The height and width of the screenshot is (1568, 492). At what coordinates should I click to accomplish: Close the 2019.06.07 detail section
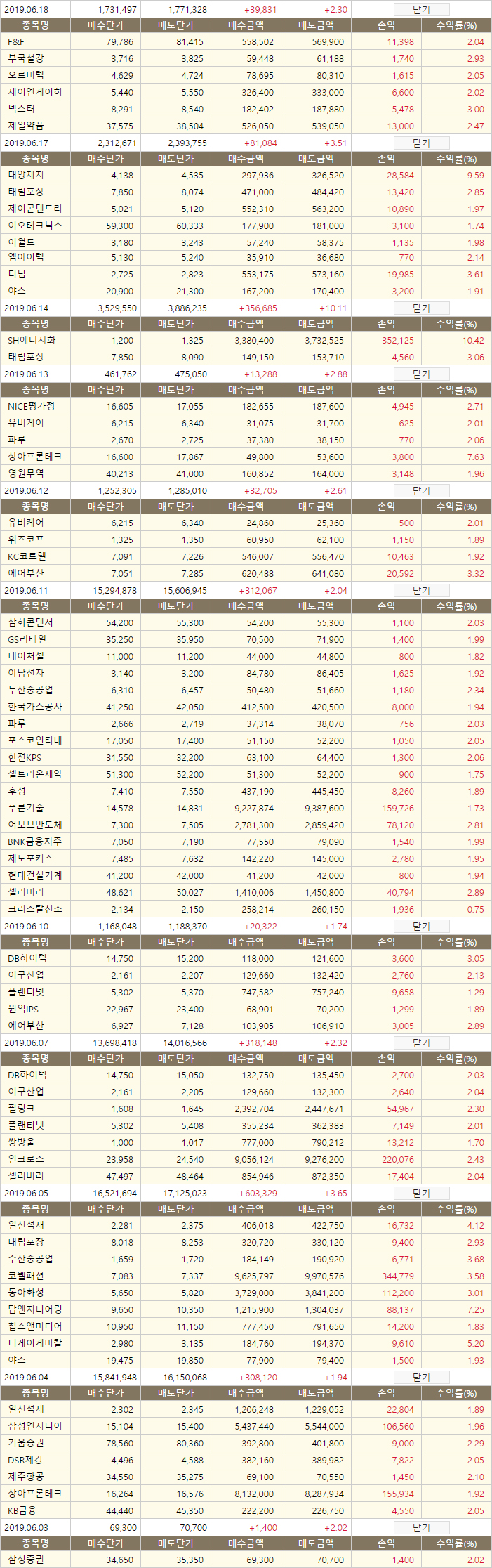pyautogui.click(x=421, y=1043)
